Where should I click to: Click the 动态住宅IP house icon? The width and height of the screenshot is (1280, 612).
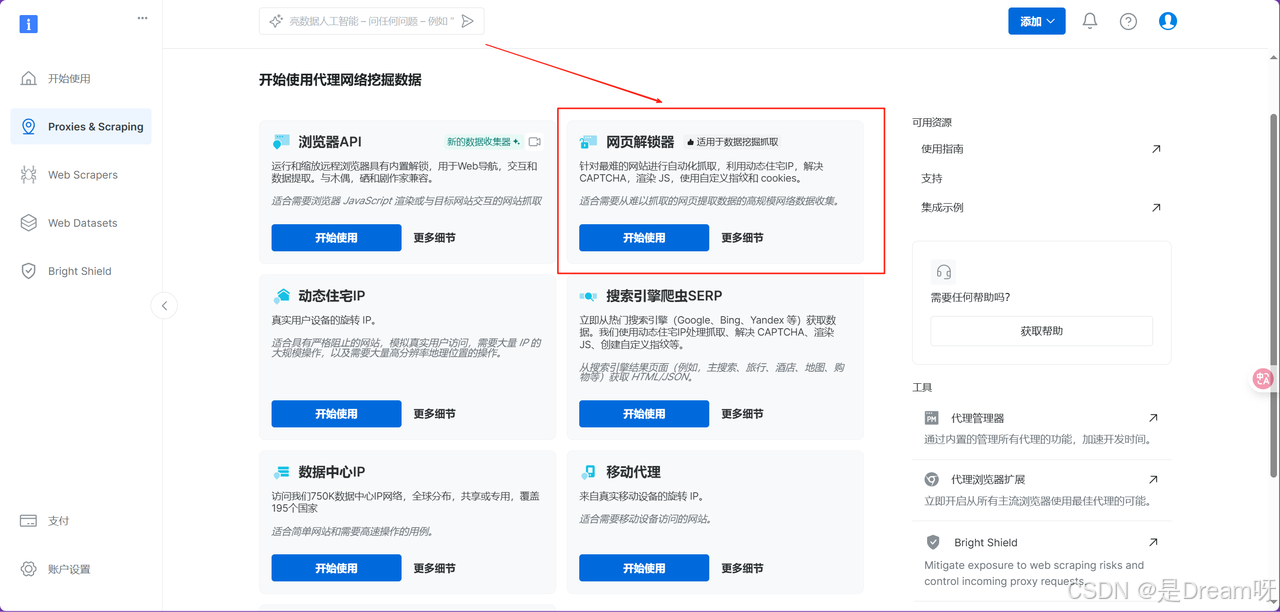point(281,296)
